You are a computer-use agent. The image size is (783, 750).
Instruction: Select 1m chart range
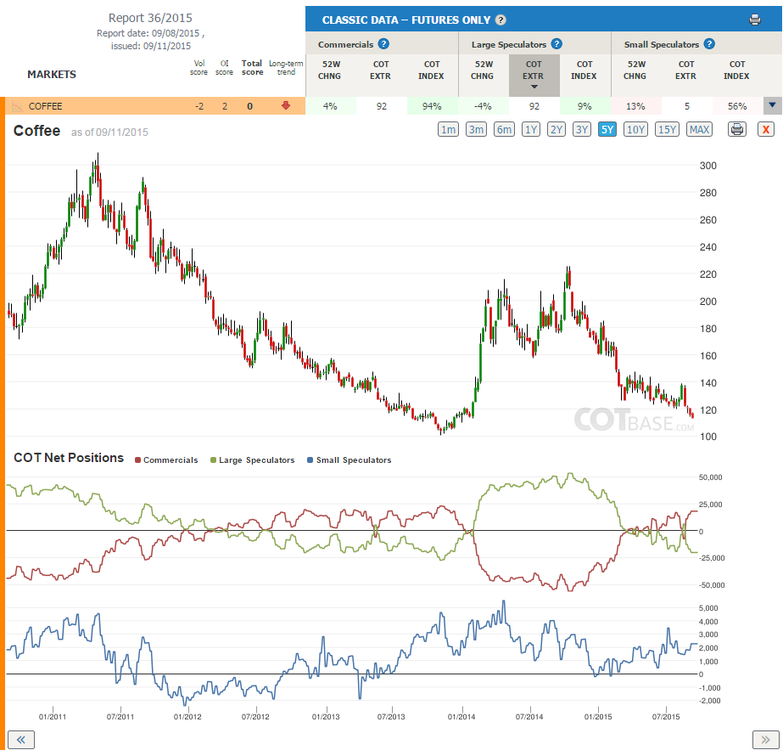tap(448, 130)
